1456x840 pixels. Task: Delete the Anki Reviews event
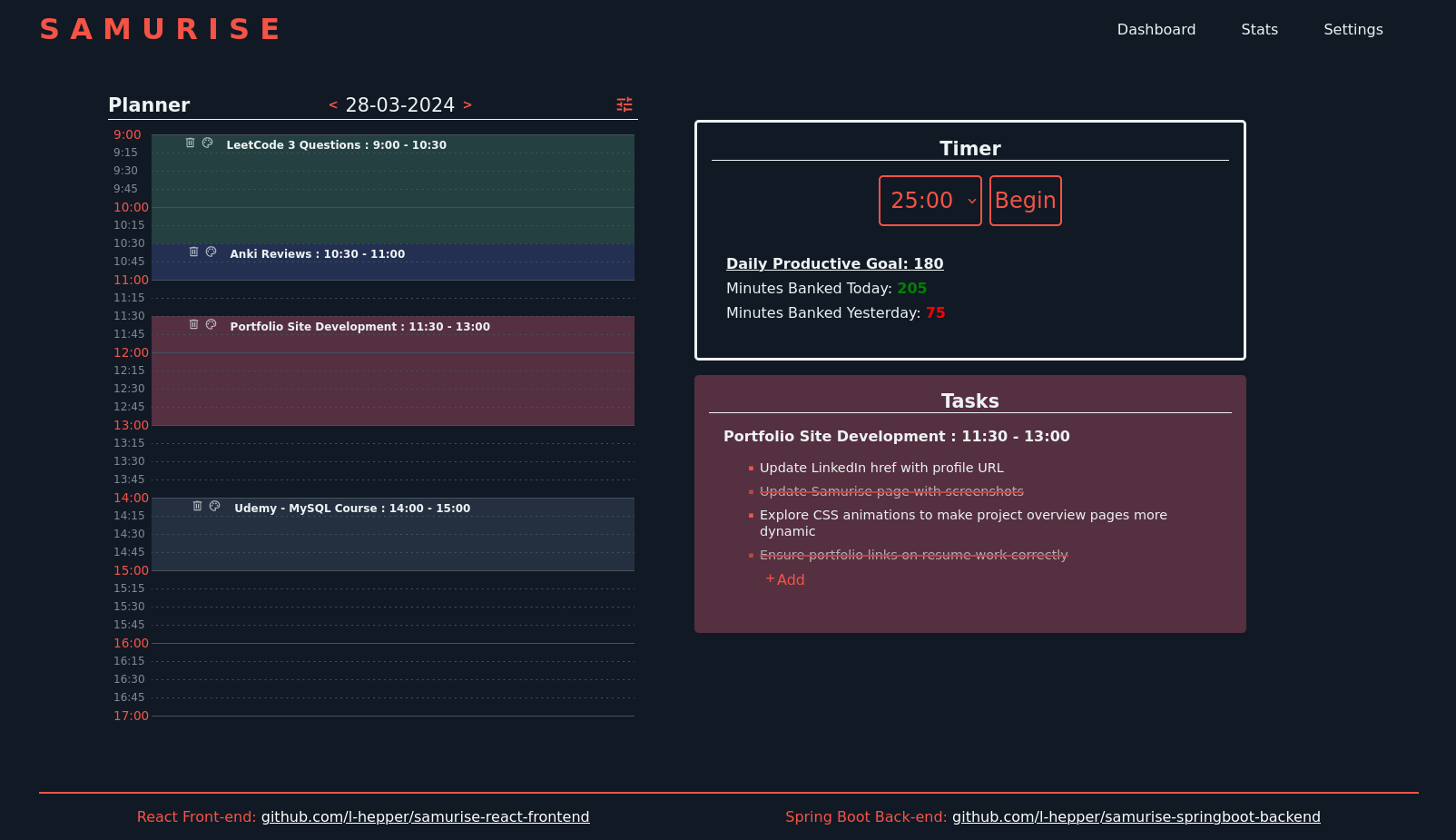pos(193,252)
